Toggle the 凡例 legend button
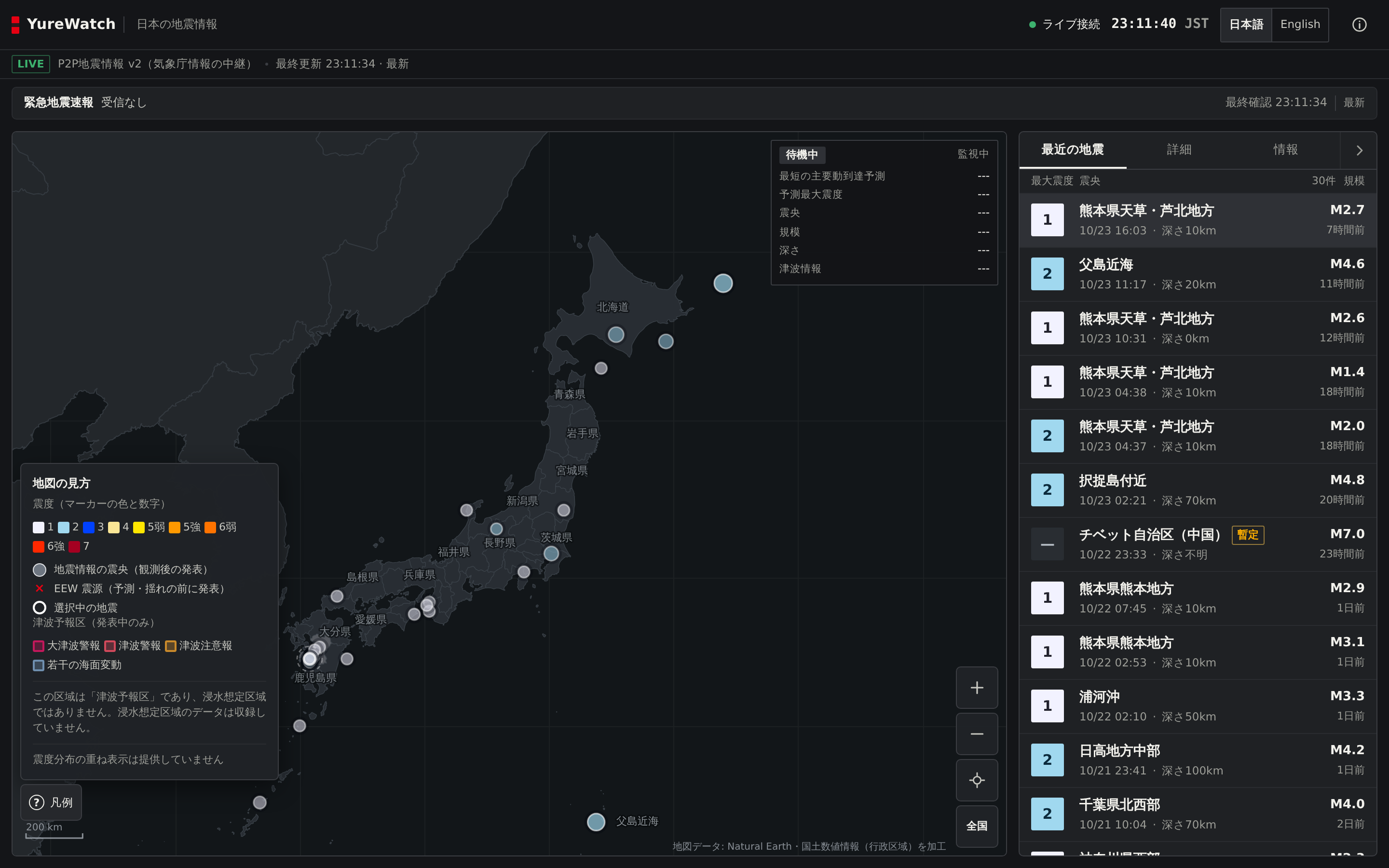1389x868 pixels. pyautogui.click(x=51, y=802)
